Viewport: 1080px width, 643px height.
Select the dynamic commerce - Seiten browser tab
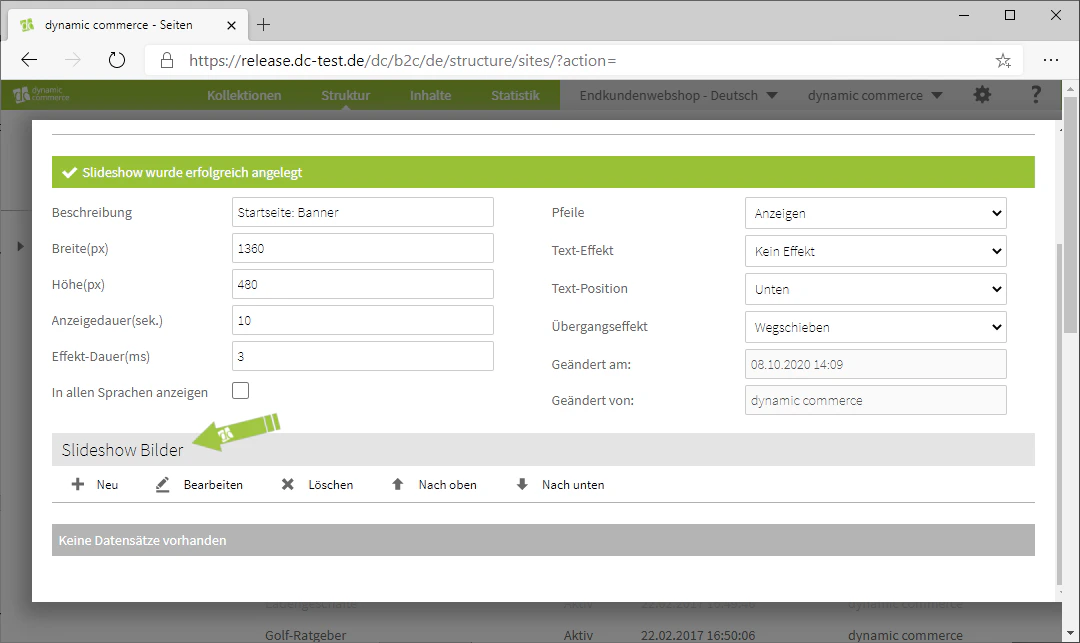(127, 25)
